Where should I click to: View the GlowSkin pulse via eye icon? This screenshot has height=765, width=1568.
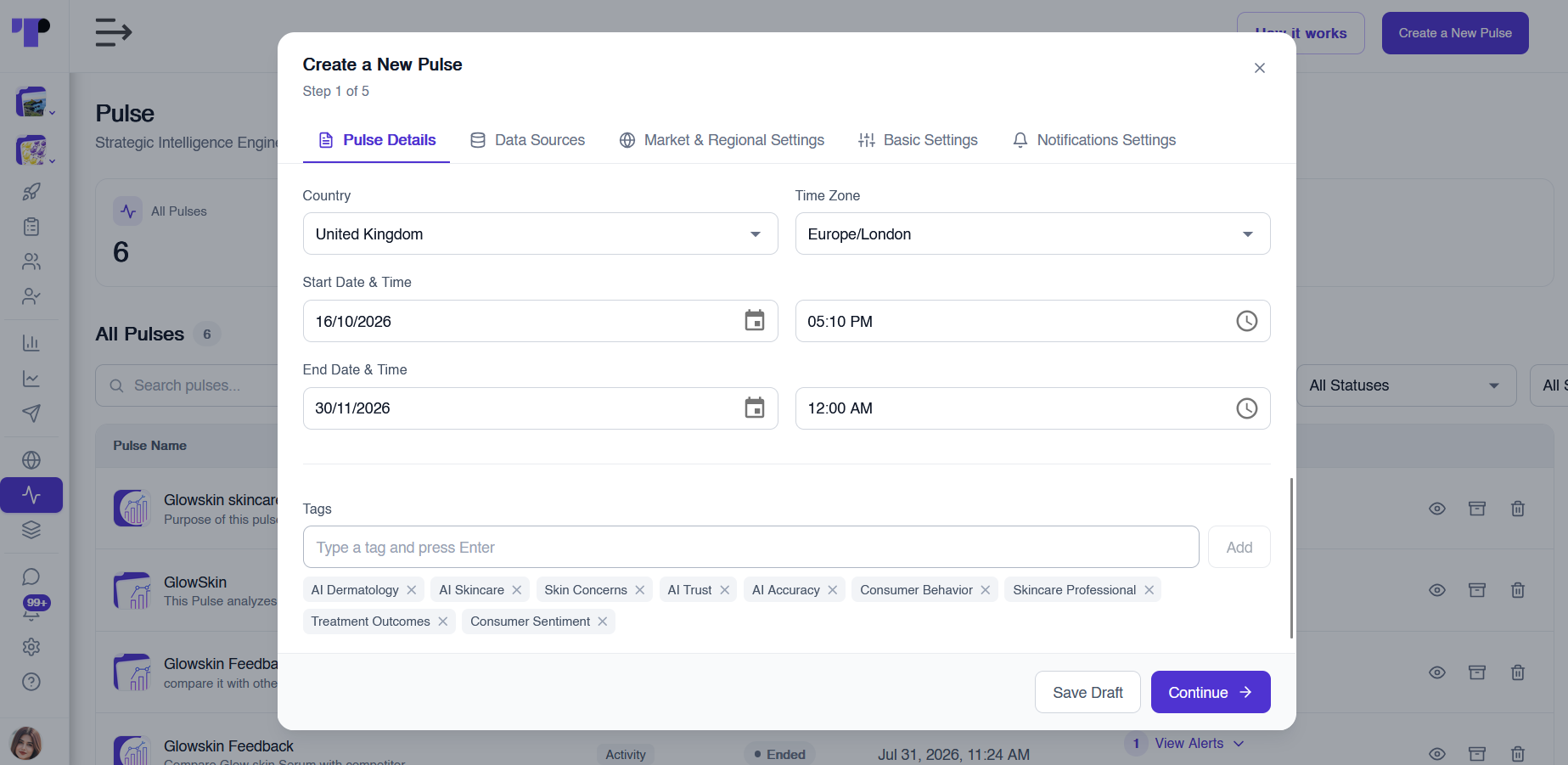click(1437, 590)
